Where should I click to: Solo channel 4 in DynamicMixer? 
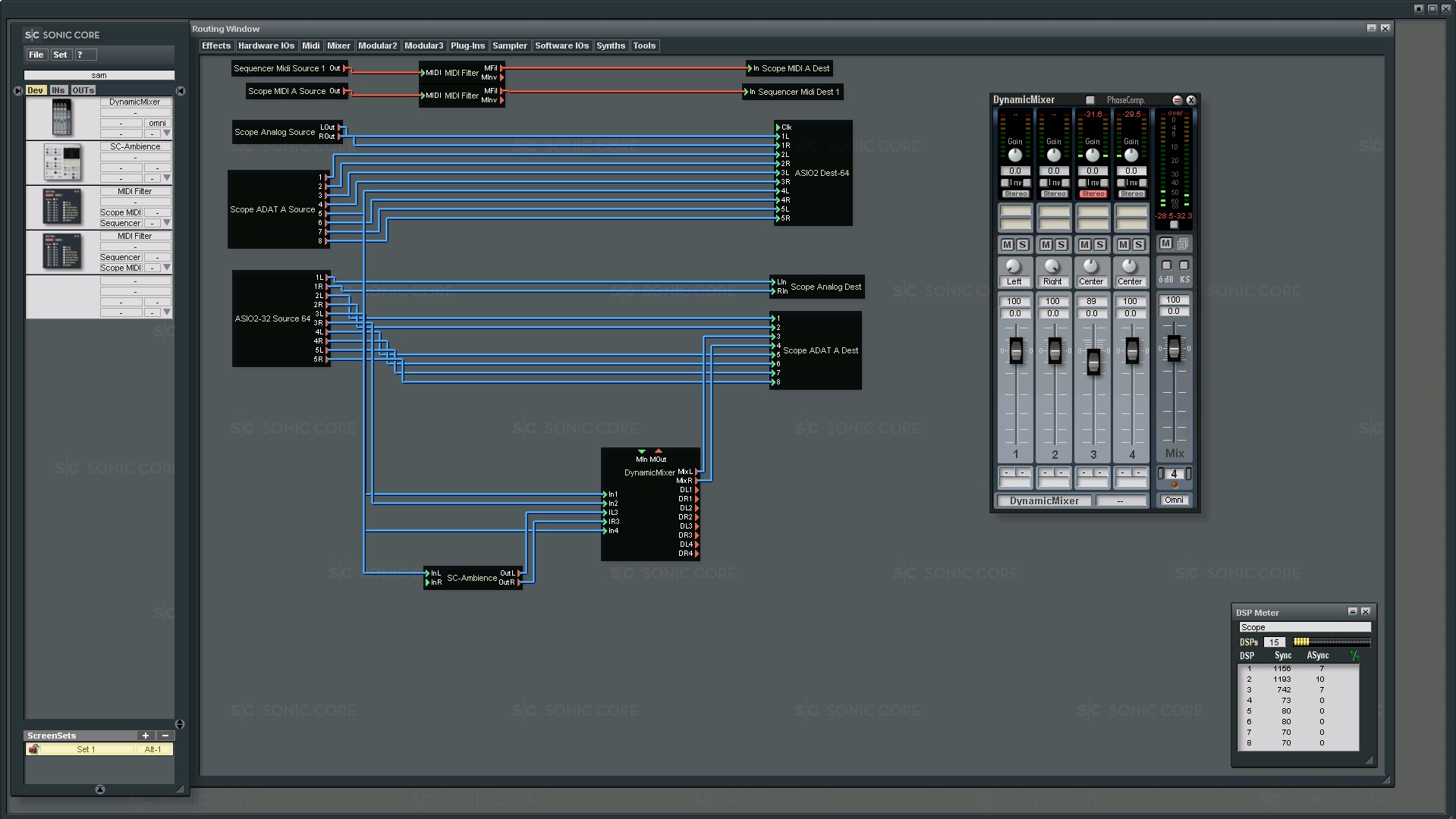pyautogui.click(x=1138, y=245)
